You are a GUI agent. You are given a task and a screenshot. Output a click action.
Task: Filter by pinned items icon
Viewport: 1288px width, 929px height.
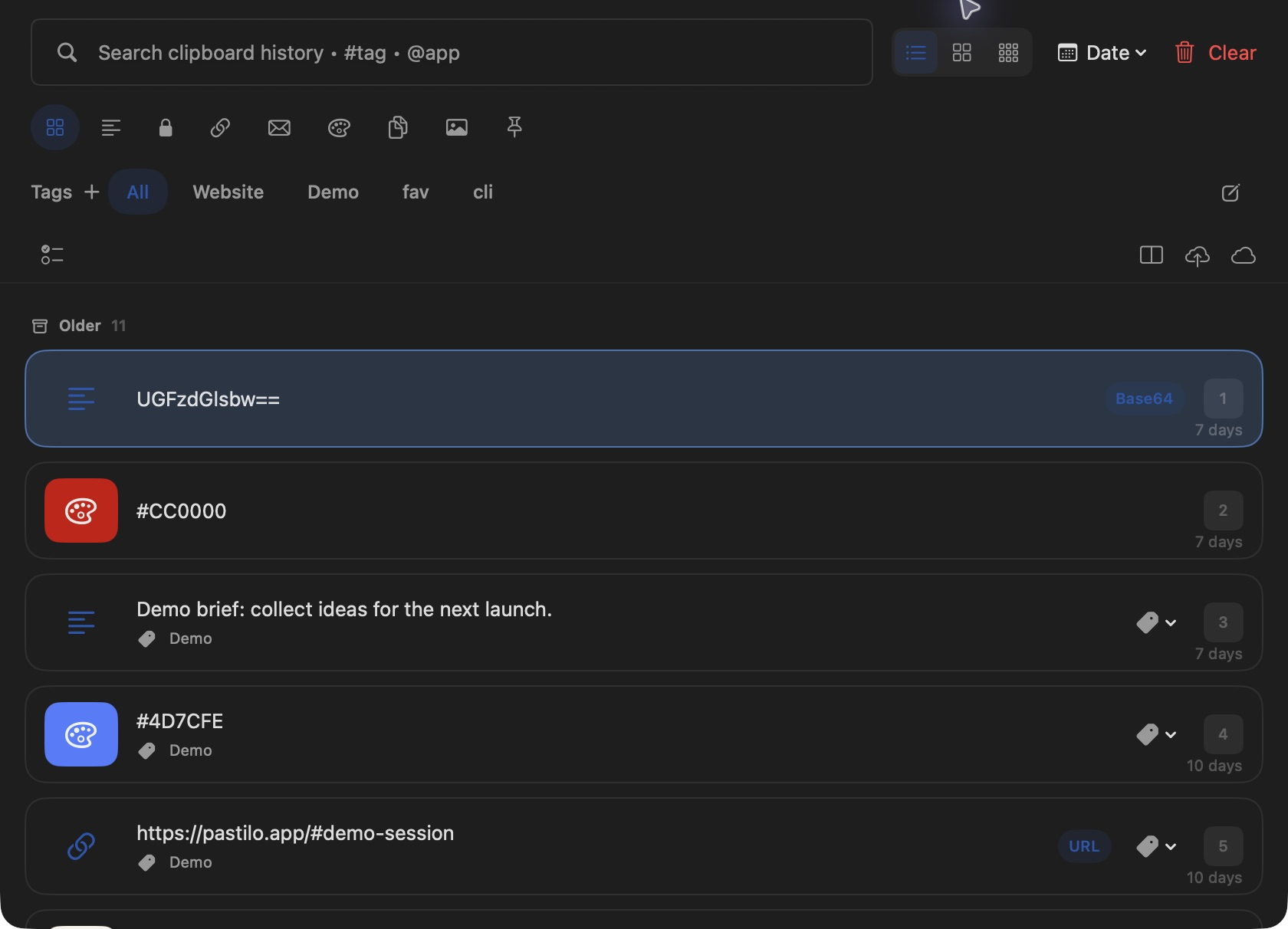pyautogui.click(x=514, y=127)
